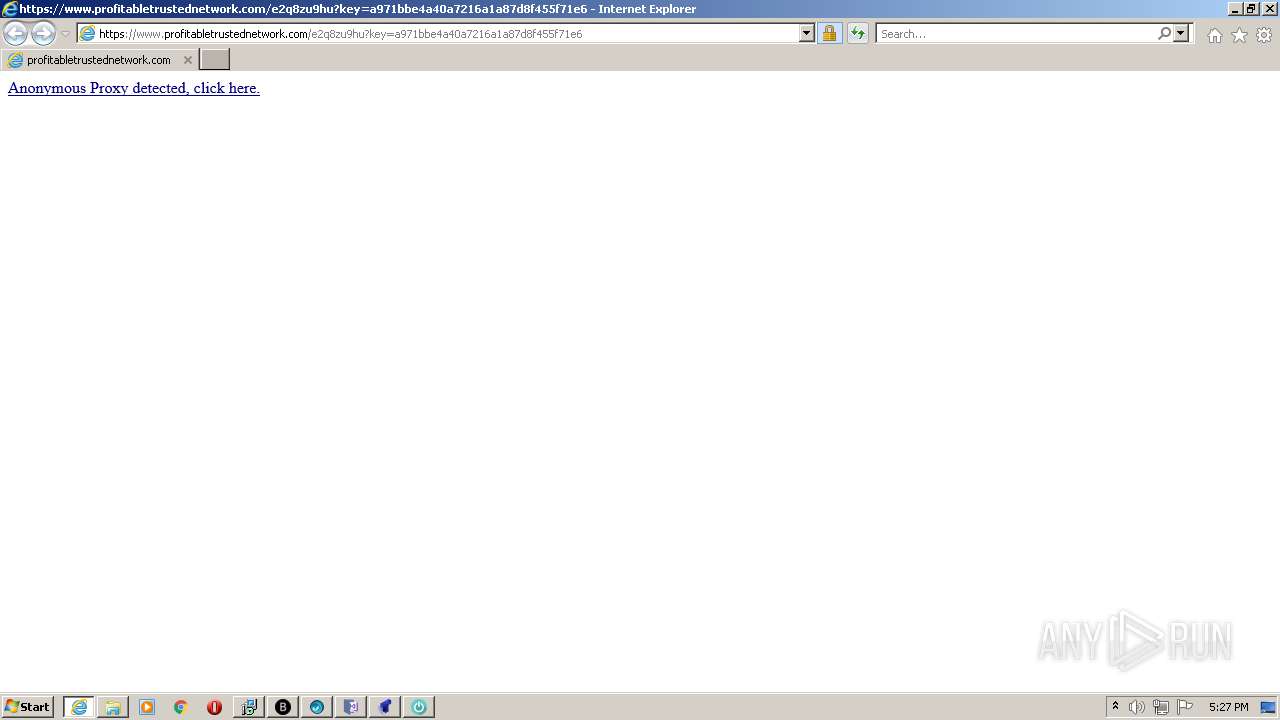1280x720 pixels.
Task: Open the purple document taskbar app
Action: coord(351,707)
